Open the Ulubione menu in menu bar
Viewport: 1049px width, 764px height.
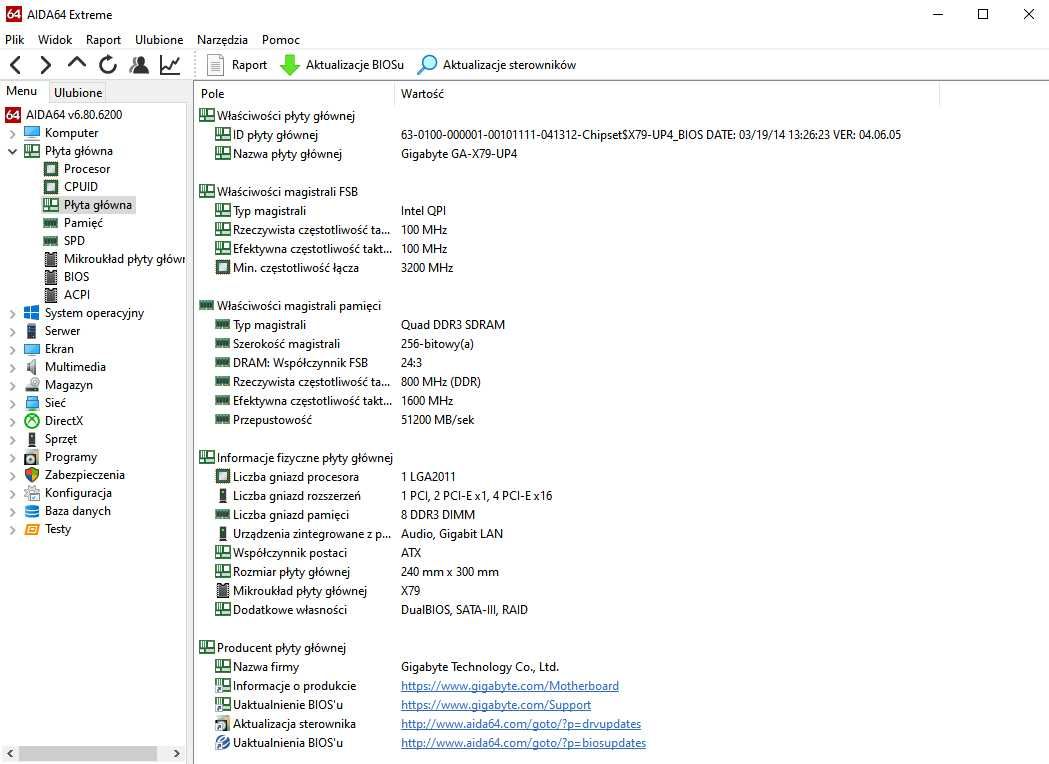pos(159,39)
